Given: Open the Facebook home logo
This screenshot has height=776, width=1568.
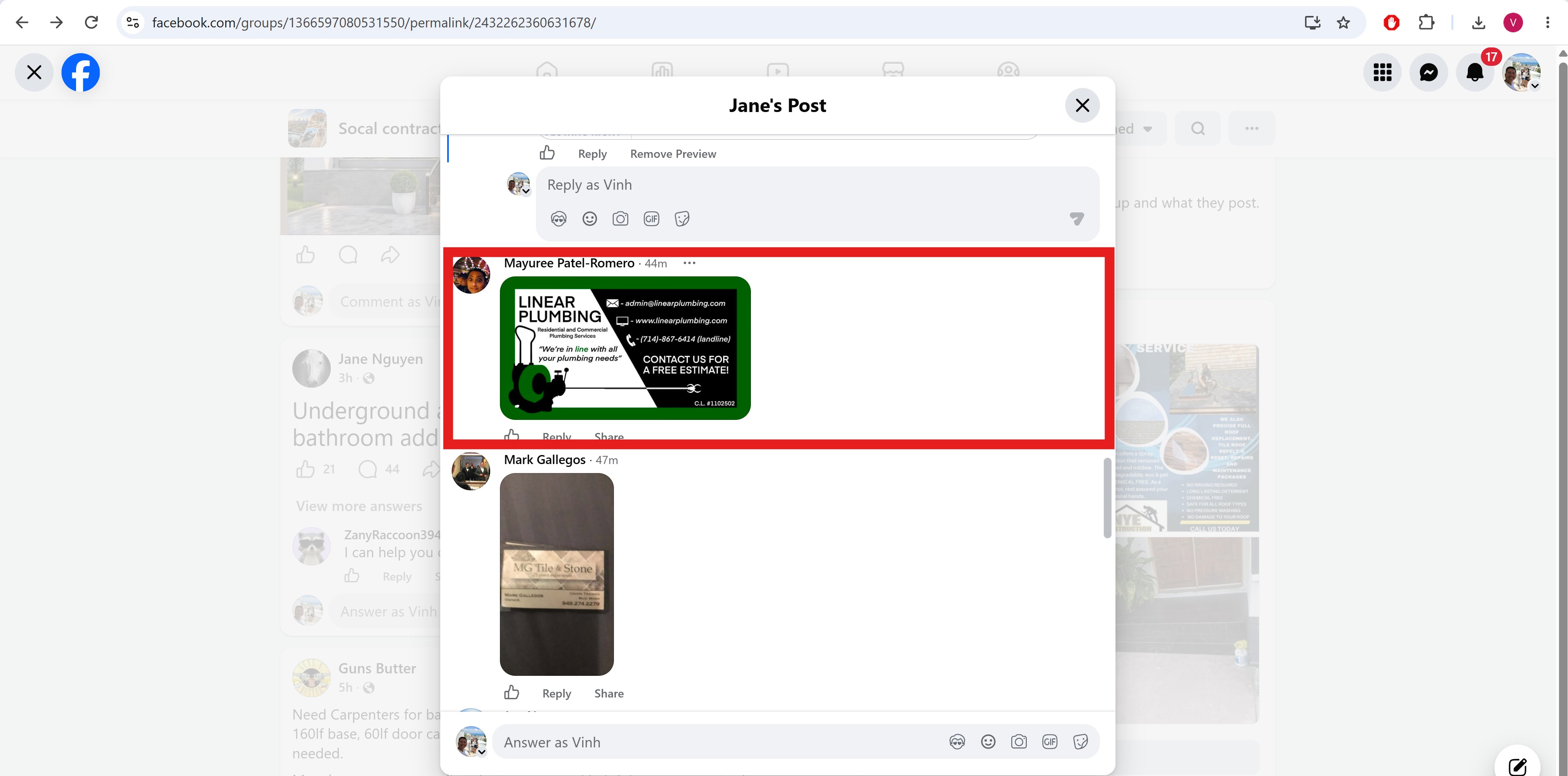Looking at the screenshot, I should [81, 72].
